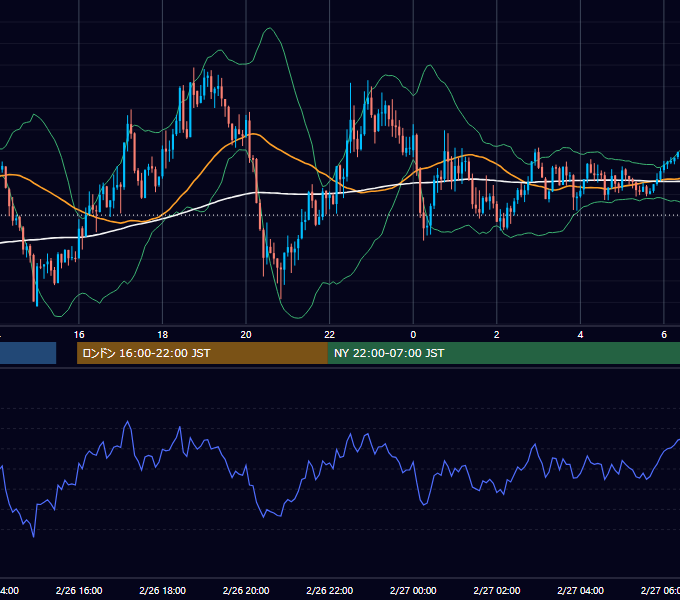The height and width of the screenshot is (600, 680).
Task: Click the 18 hour label on price chart axis
Action: pos(163,335)
